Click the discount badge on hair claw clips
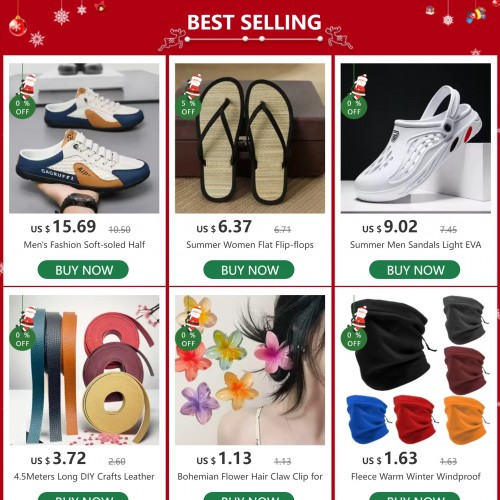 (189, 328)
